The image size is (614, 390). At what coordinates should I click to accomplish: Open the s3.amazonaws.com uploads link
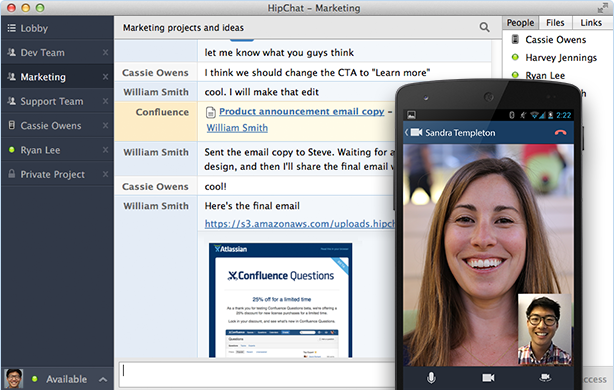(x=300, y=224)
